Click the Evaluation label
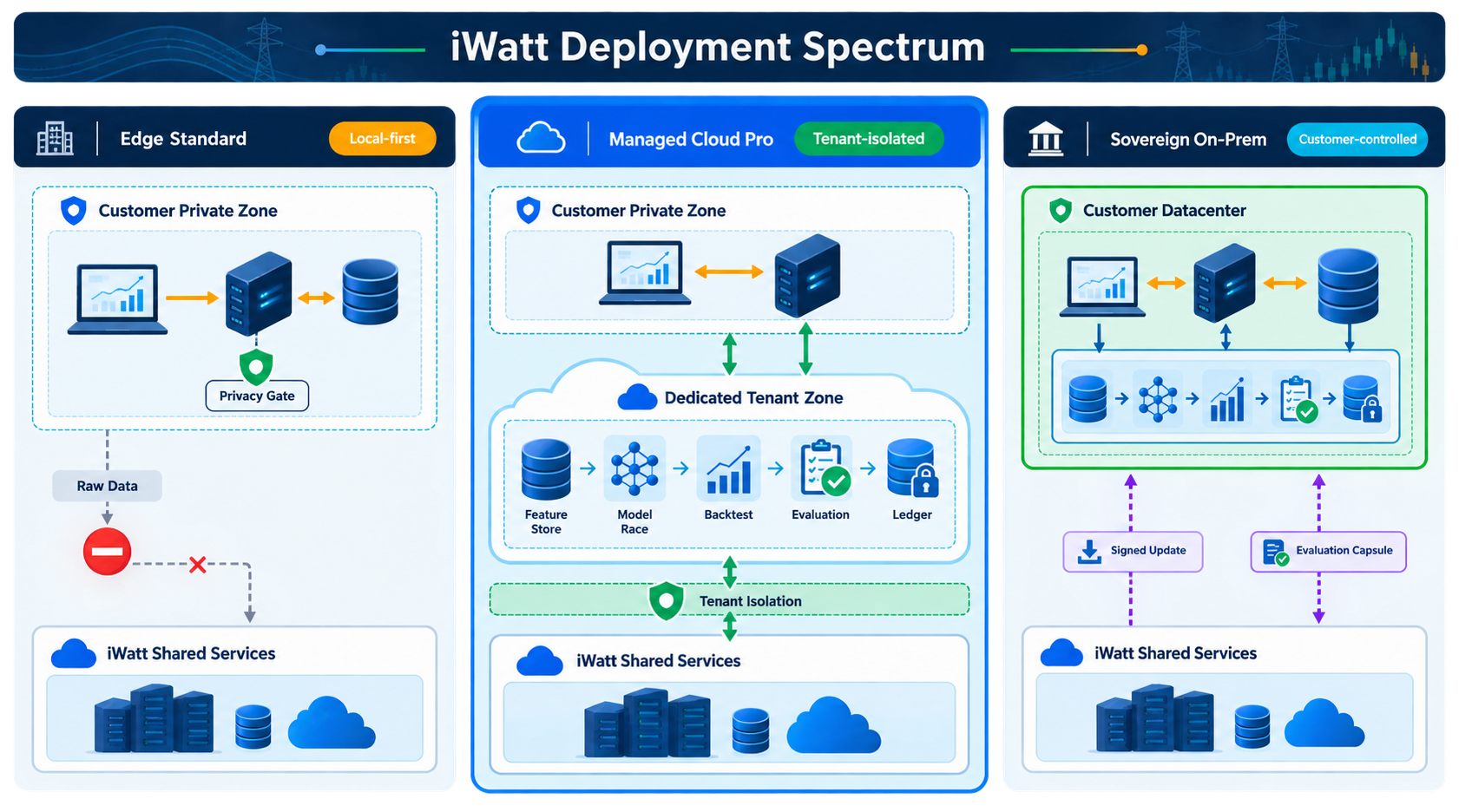Image resolution: width=1459 pixels, height=812 pixels. pyautogui.click(x=820, y=514)
